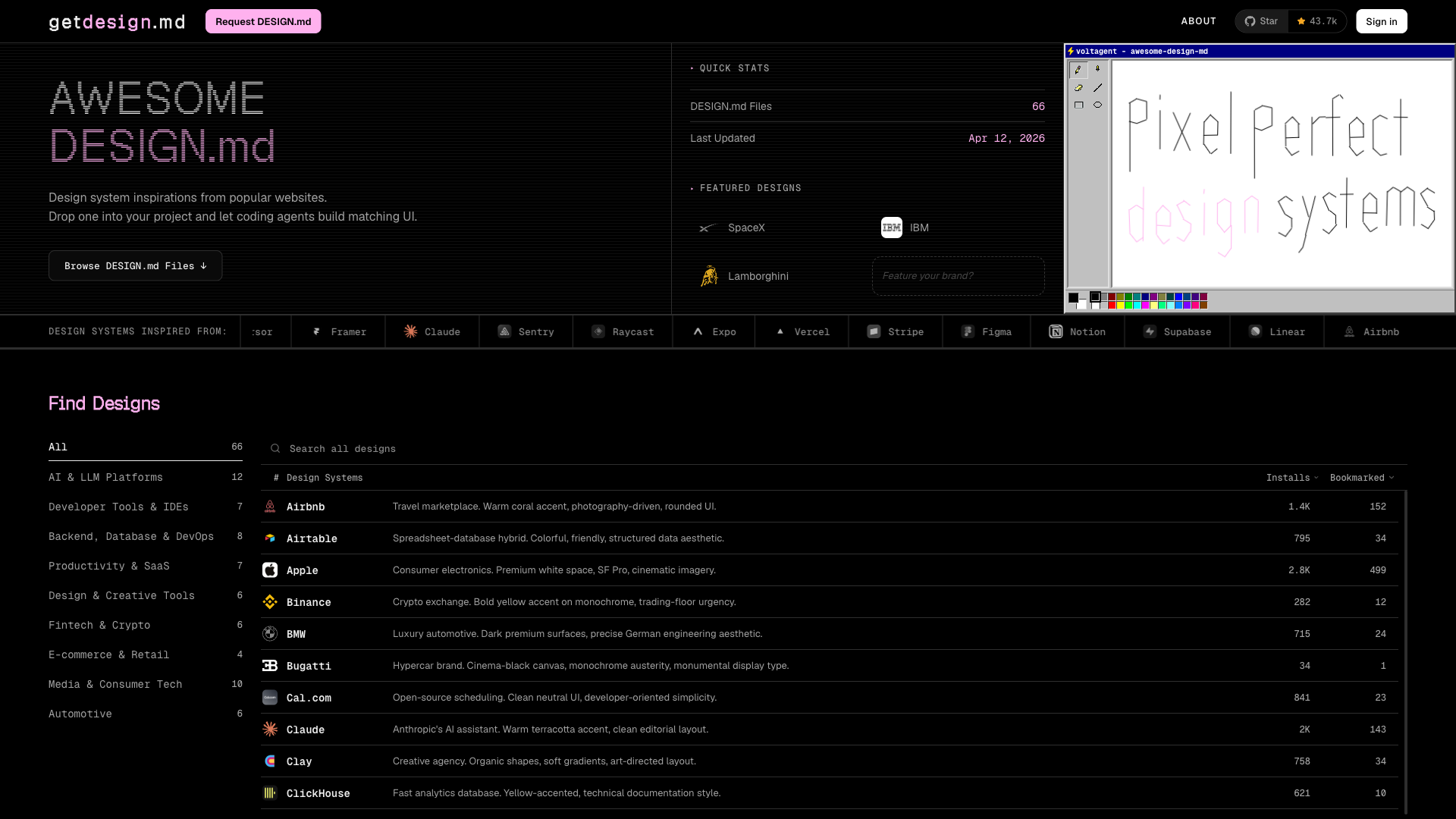1456x819 pixels.
Task: Open the ABOUT menu item
Action: point(1198,21)
